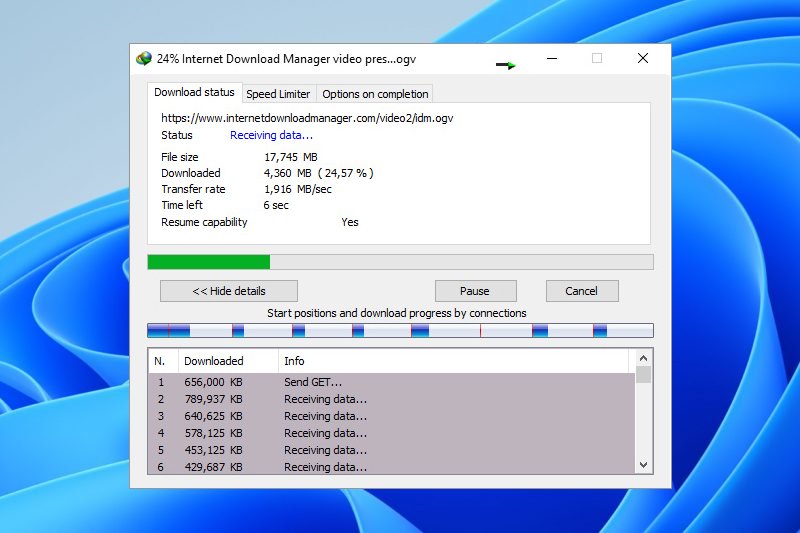Viewport: 800px width, 533px height.
Task: Click the Hide details button
Action: 229,291
